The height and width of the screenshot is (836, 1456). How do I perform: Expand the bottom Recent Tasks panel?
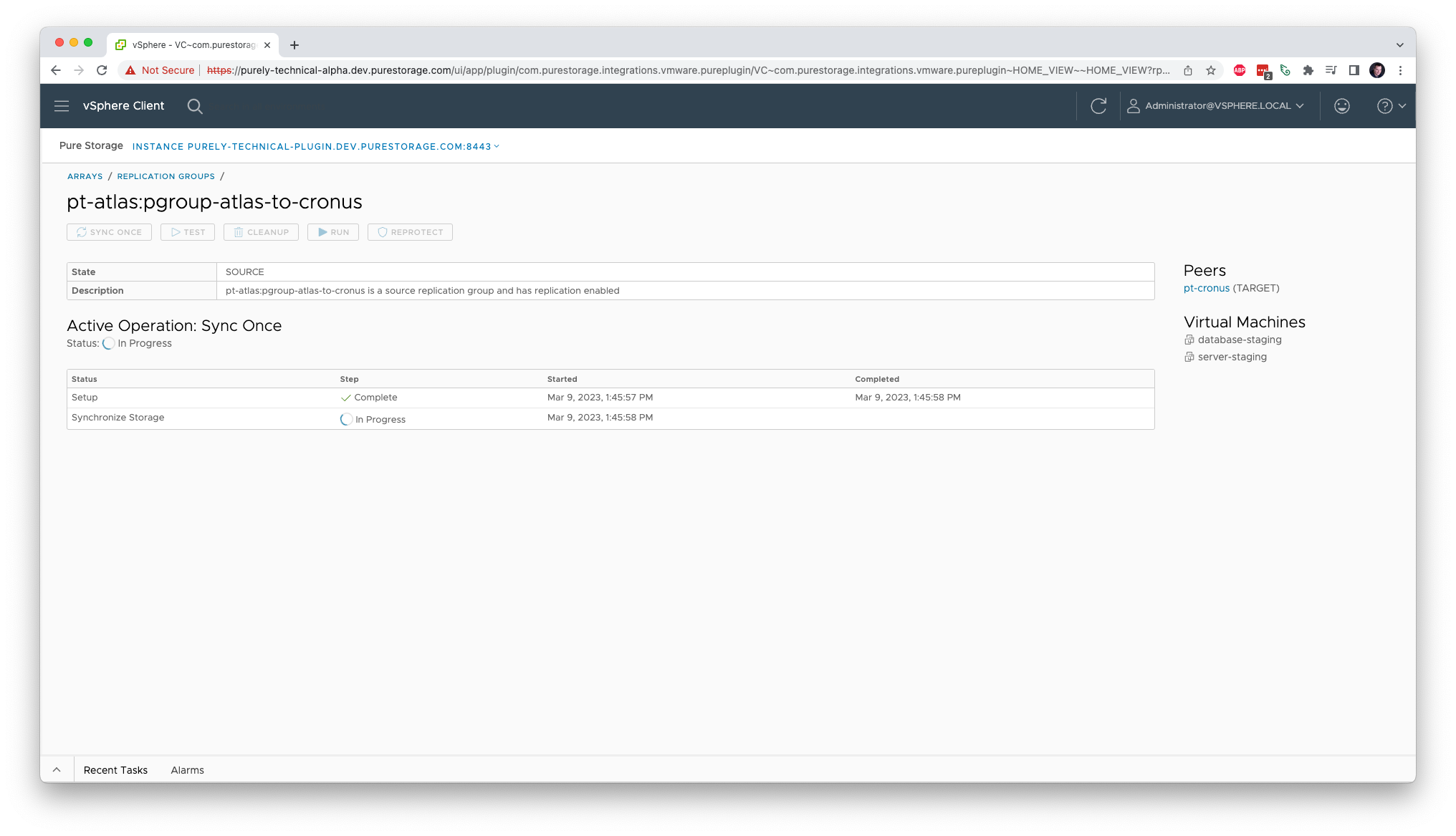[x=57, y=770]
